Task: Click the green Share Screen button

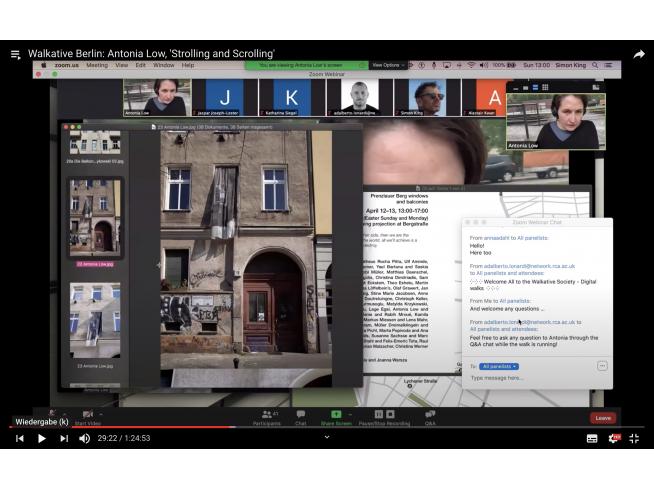Action: tap(336, 417)
